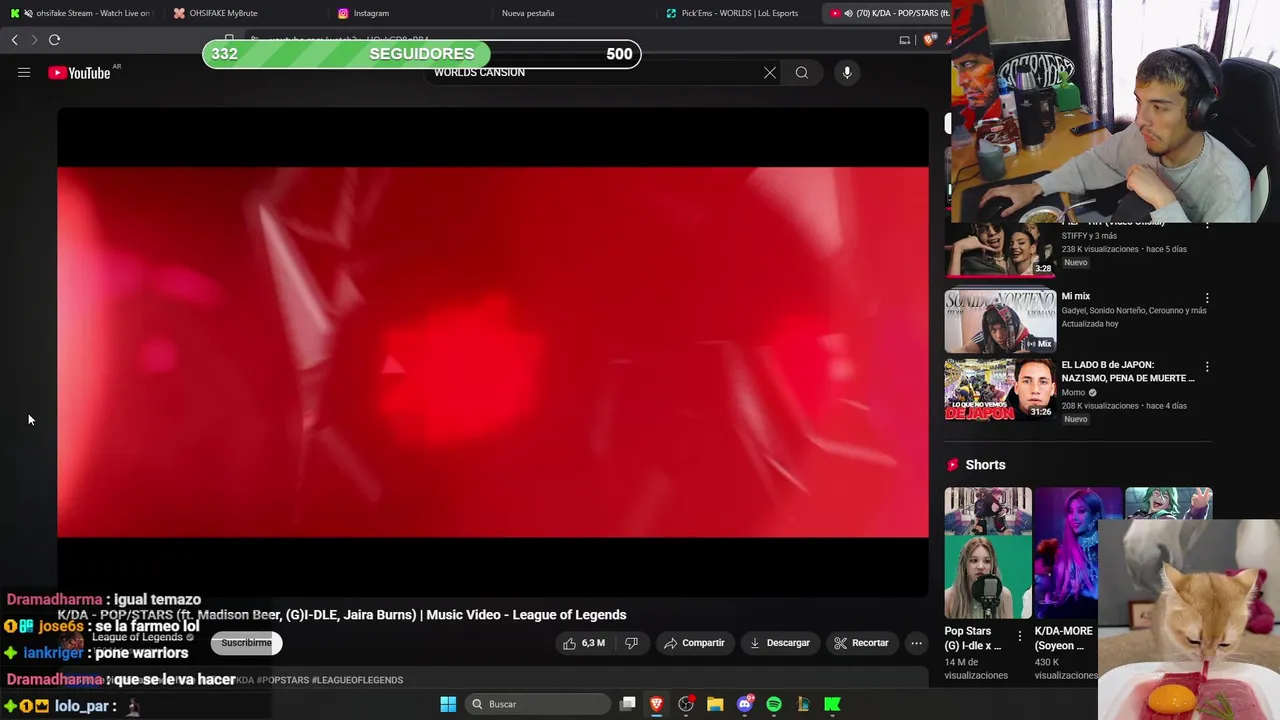Click the Descargar download button
This screenshot has height=720, width=1280.
click(x=780, y=643)
